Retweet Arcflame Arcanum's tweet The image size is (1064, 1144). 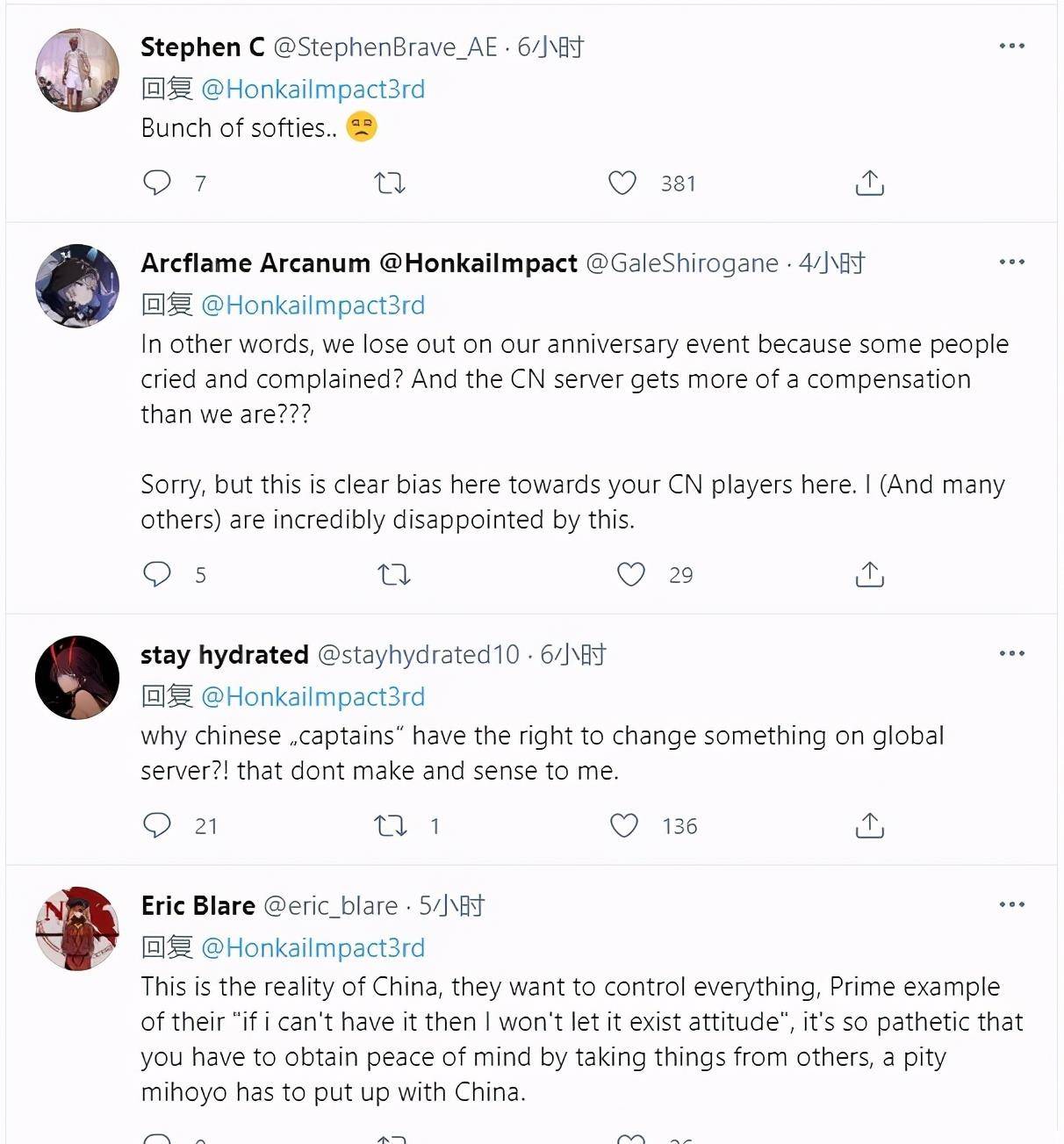(x=394, y=574)
